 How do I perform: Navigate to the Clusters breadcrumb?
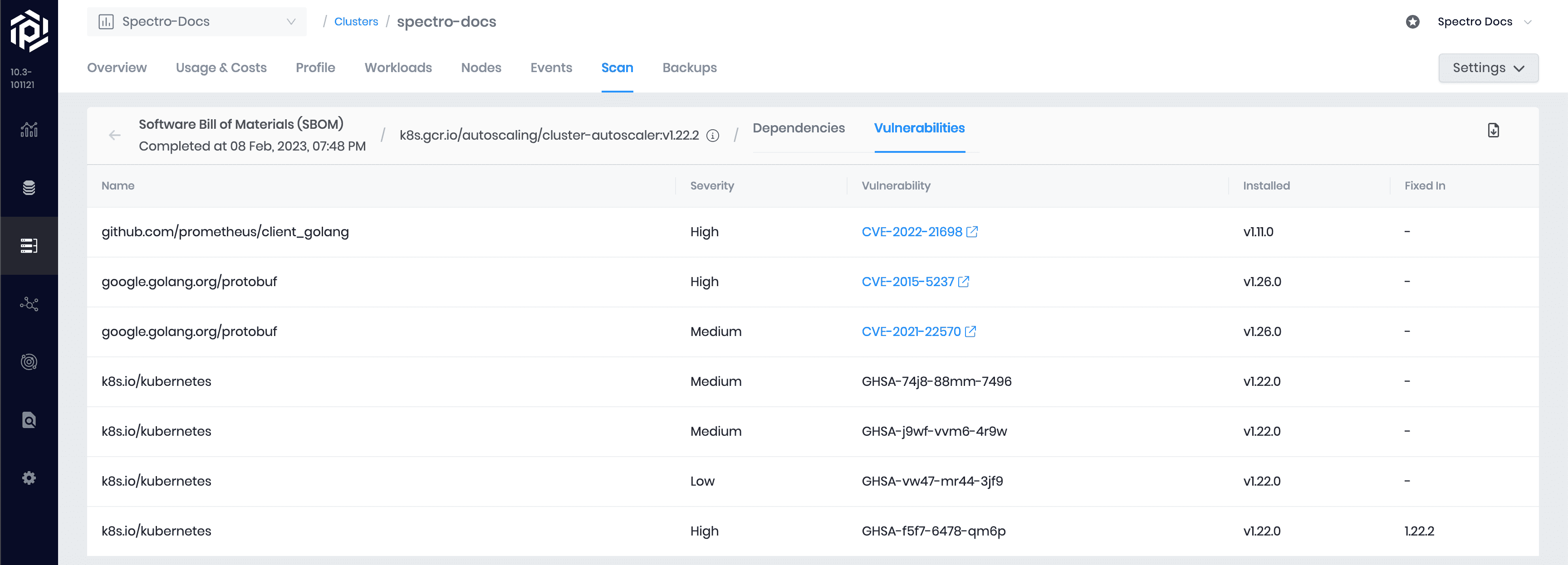click(x=357, y=20)
